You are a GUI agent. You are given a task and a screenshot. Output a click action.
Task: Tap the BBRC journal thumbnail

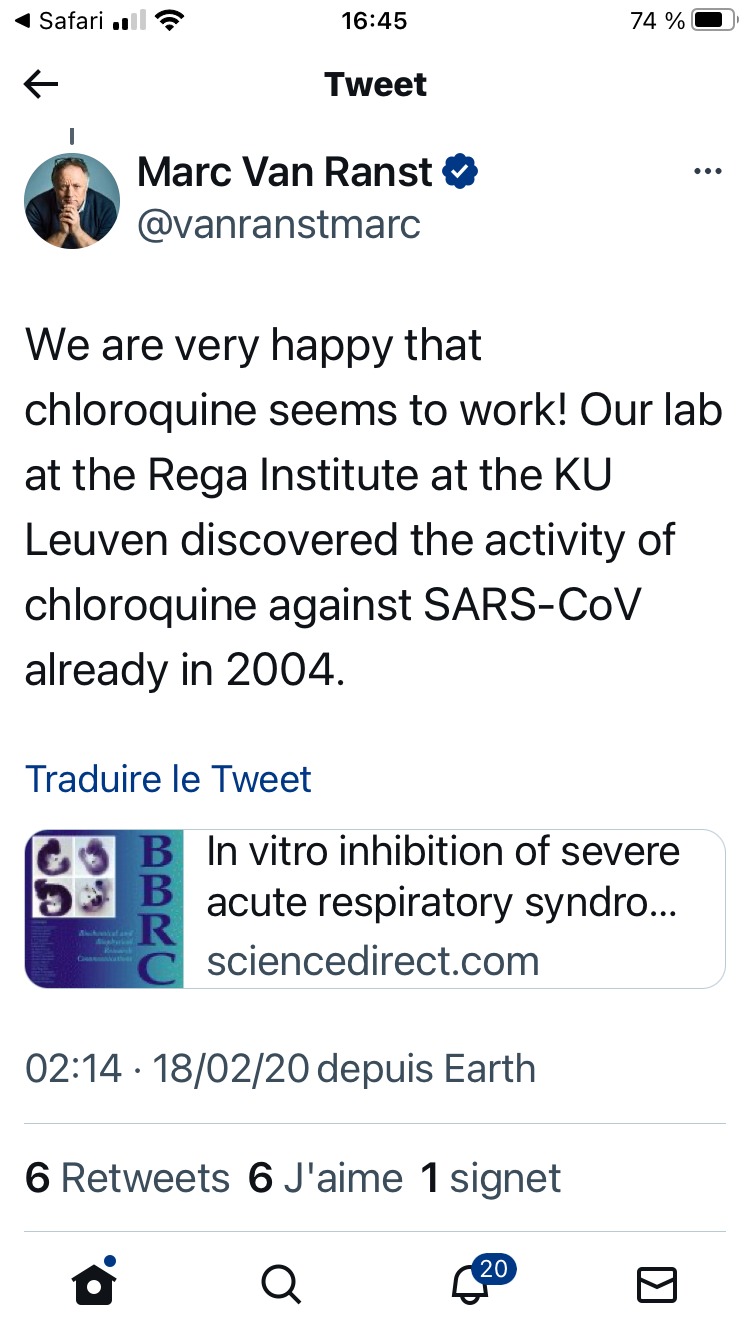(104, 908)
